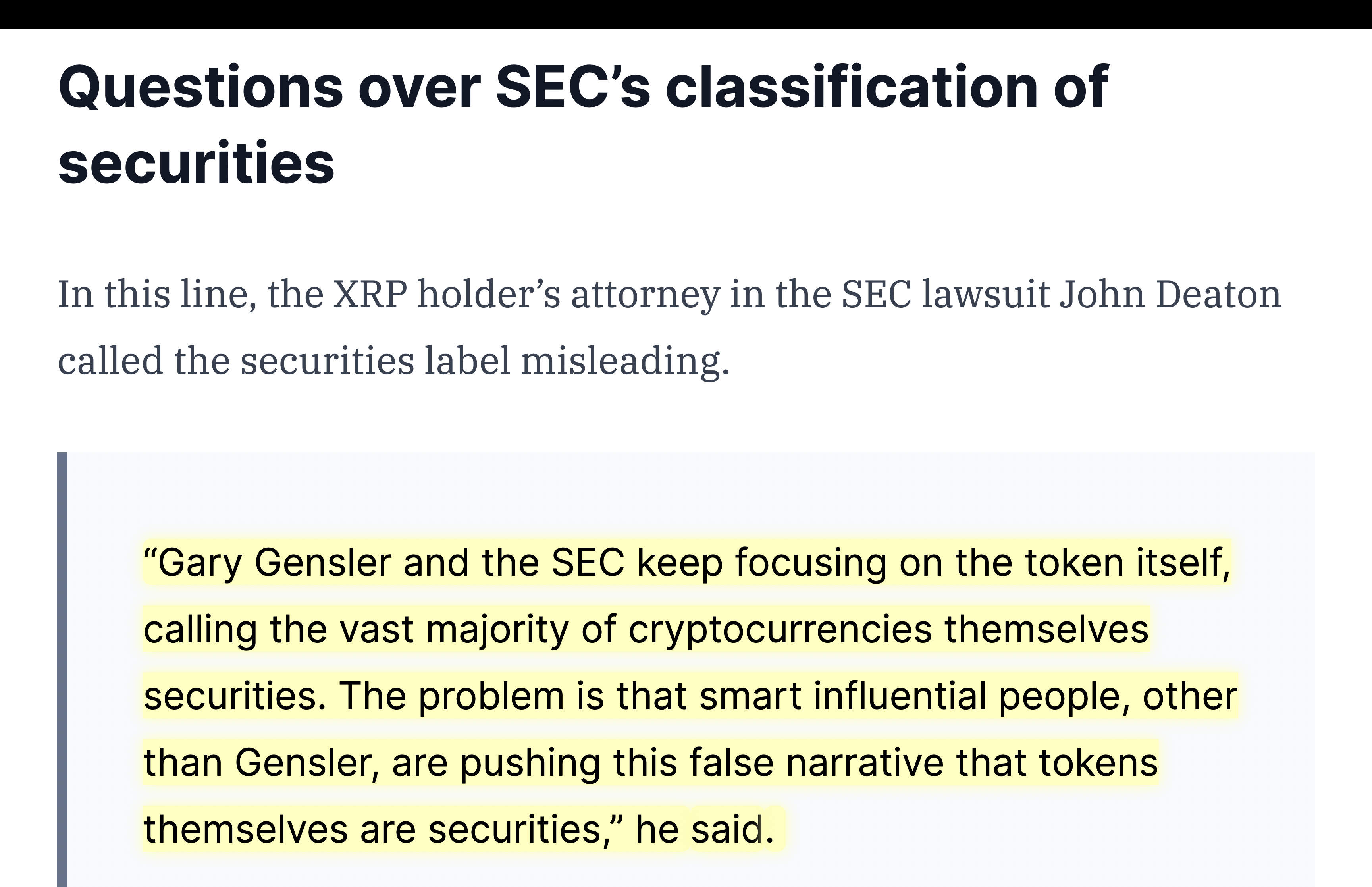Click the highlighted phrase "false narrative"

tap(816, 763)
